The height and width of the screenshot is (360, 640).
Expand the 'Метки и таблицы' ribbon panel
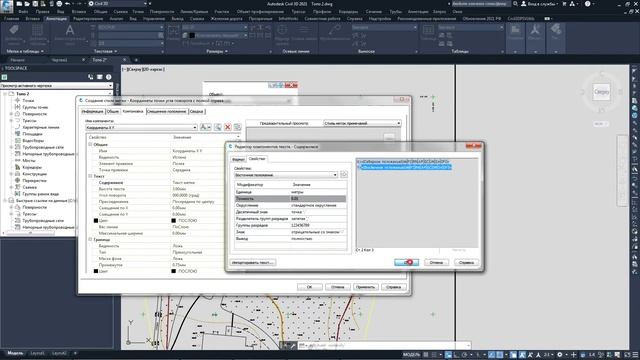click(25, 51)
